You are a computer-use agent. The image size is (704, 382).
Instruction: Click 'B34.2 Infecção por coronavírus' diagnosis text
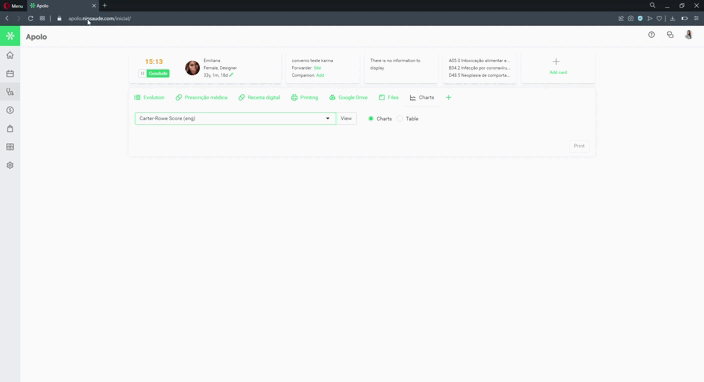click(479, 68)
